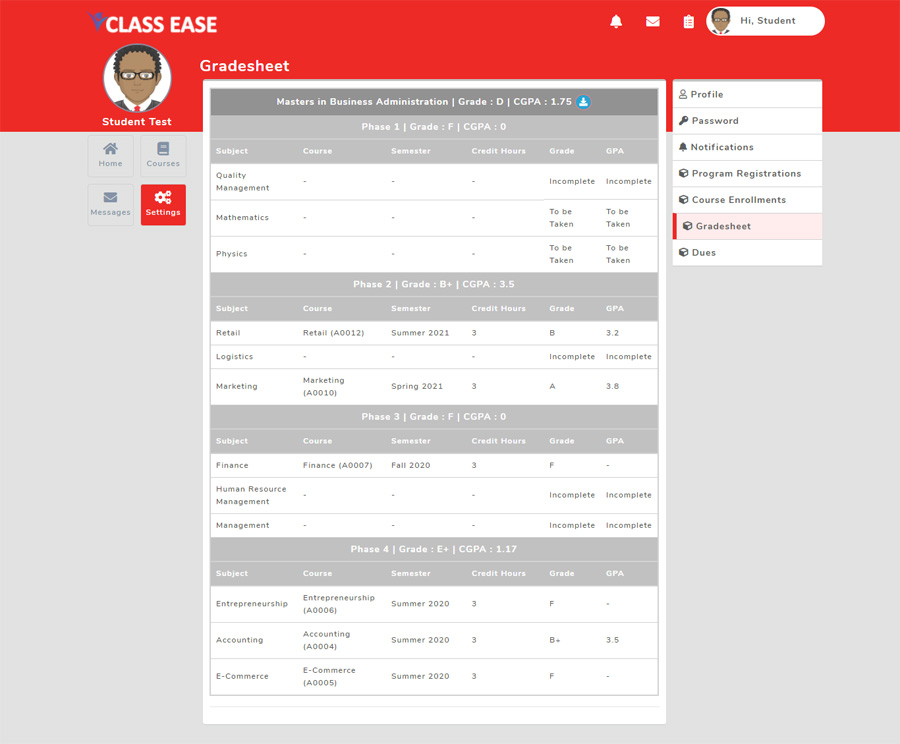Image resolution: width=900 pixels, height=744 pixels.
Task: Click the person icon beside Profile
Action: click(x=685, y=94)
